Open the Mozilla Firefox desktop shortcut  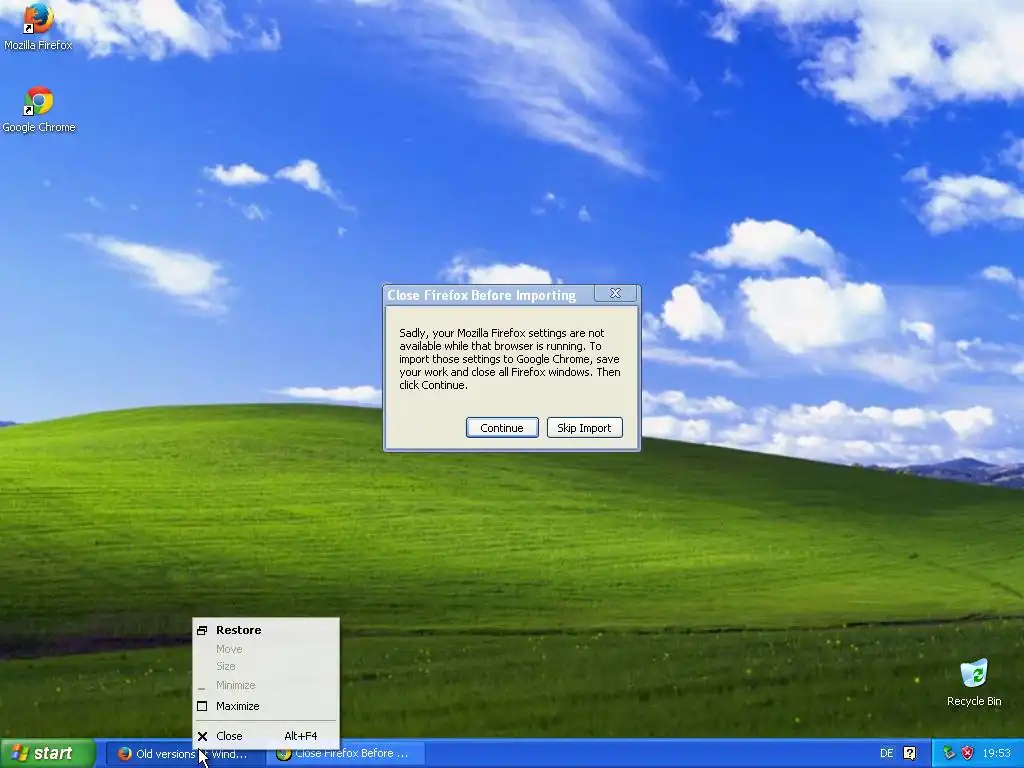38,26
